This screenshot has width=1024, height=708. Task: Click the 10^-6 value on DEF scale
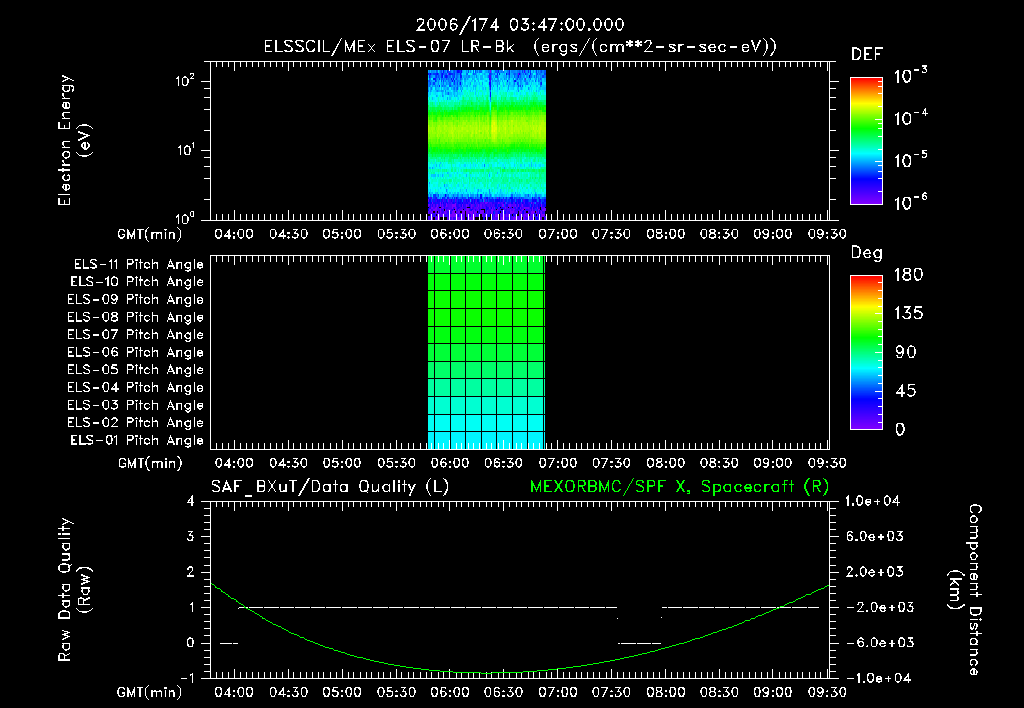click(x=910, y=202)
